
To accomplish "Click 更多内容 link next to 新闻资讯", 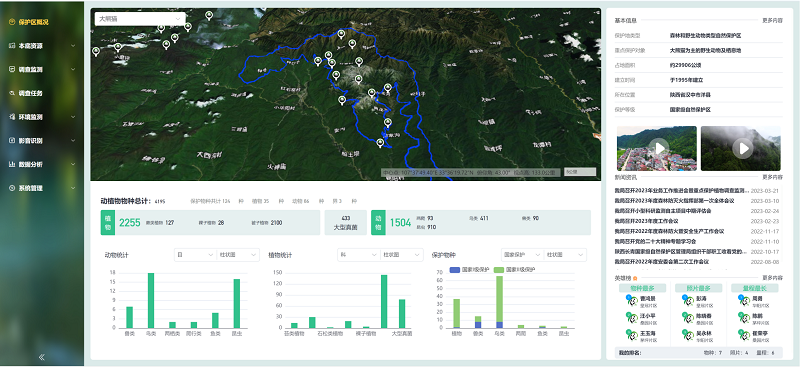I will pos(772,177).
